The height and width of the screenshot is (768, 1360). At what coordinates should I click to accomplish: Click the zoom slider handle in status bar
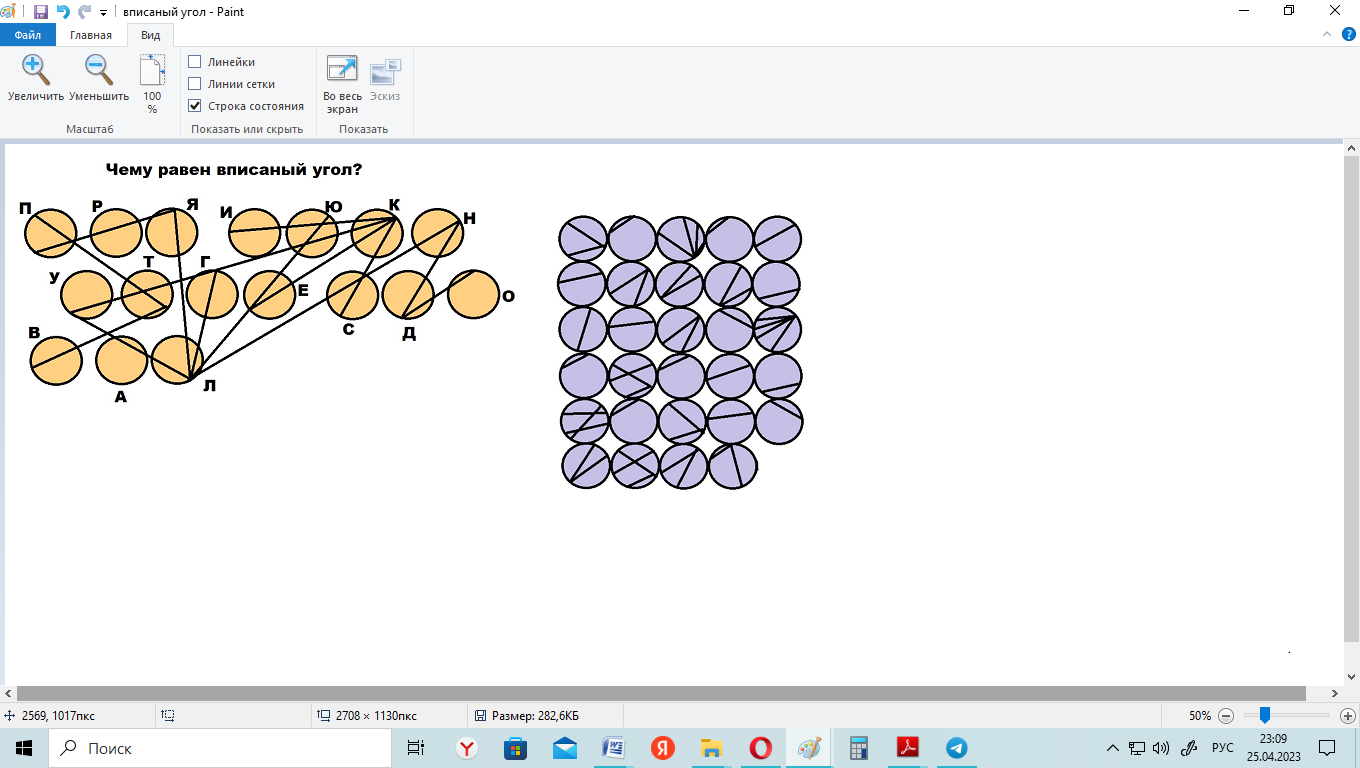coord(1265,715)
